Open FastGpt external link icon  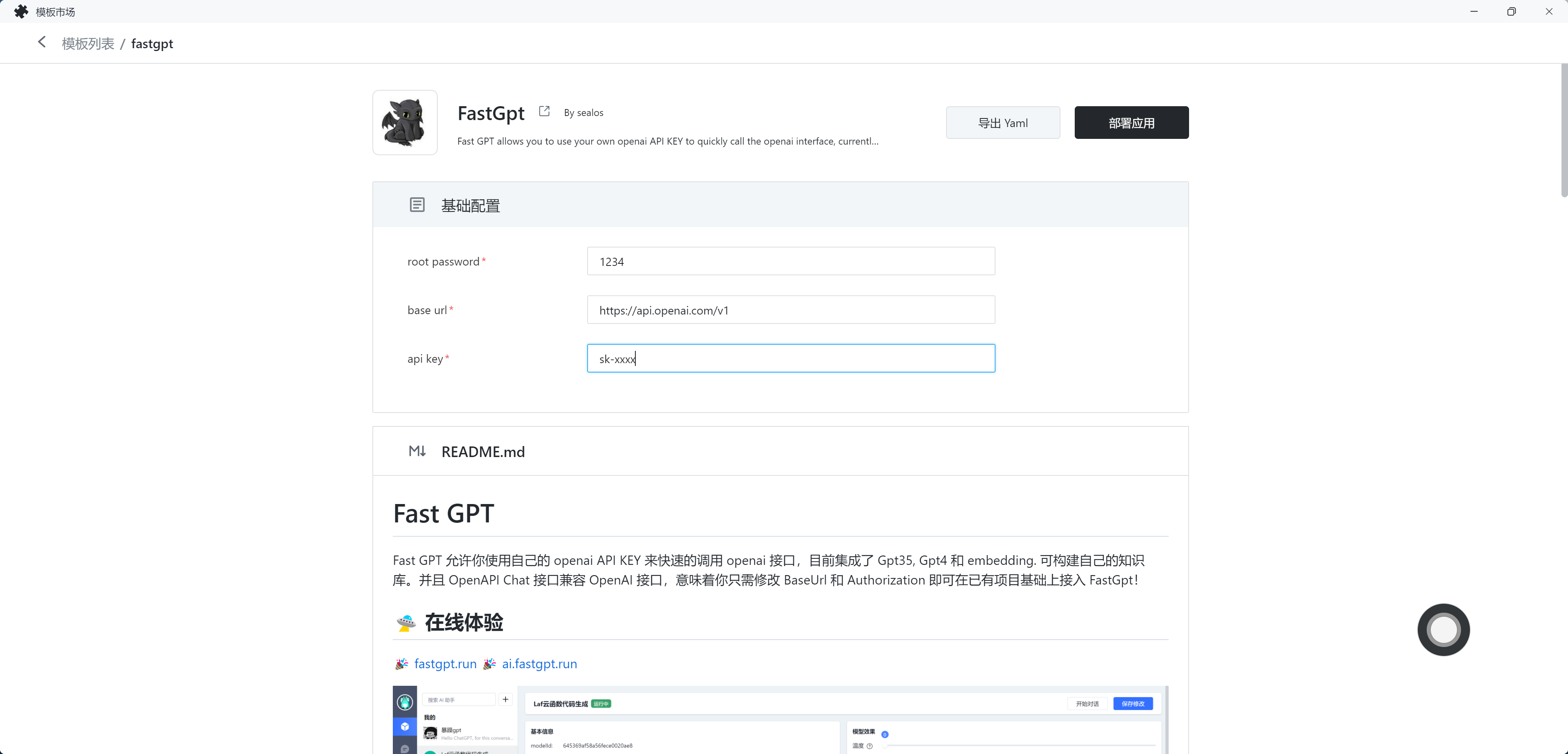tap(544, 112)
